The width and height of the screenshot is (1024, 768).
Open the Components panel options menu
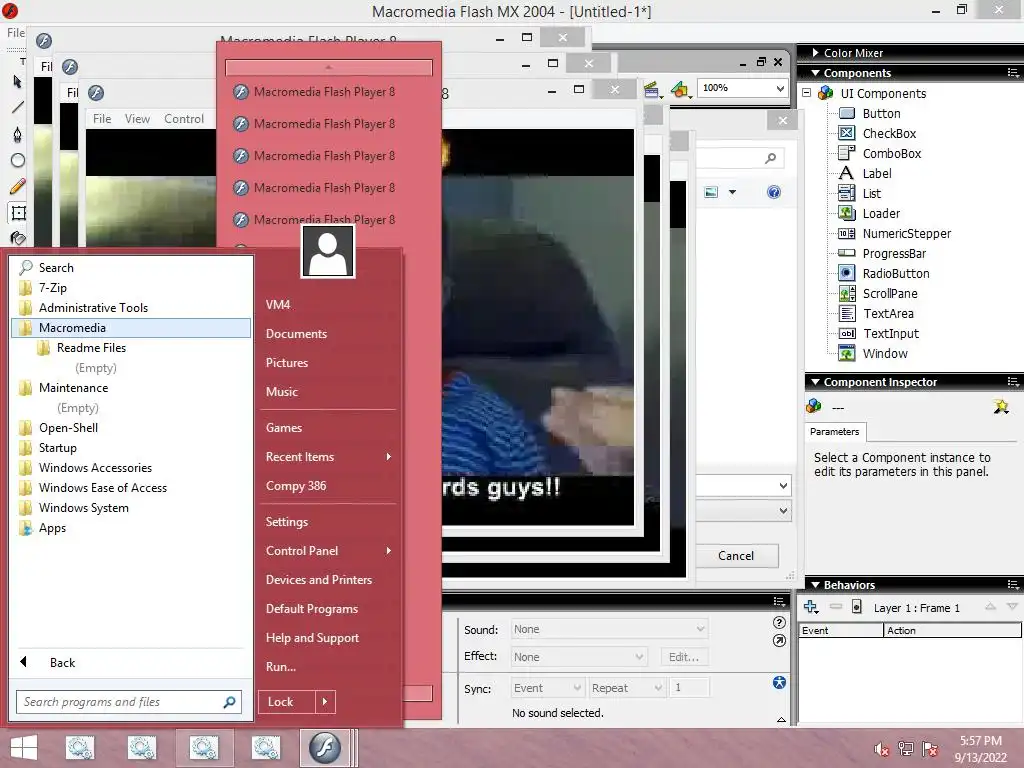point(1012,73)
